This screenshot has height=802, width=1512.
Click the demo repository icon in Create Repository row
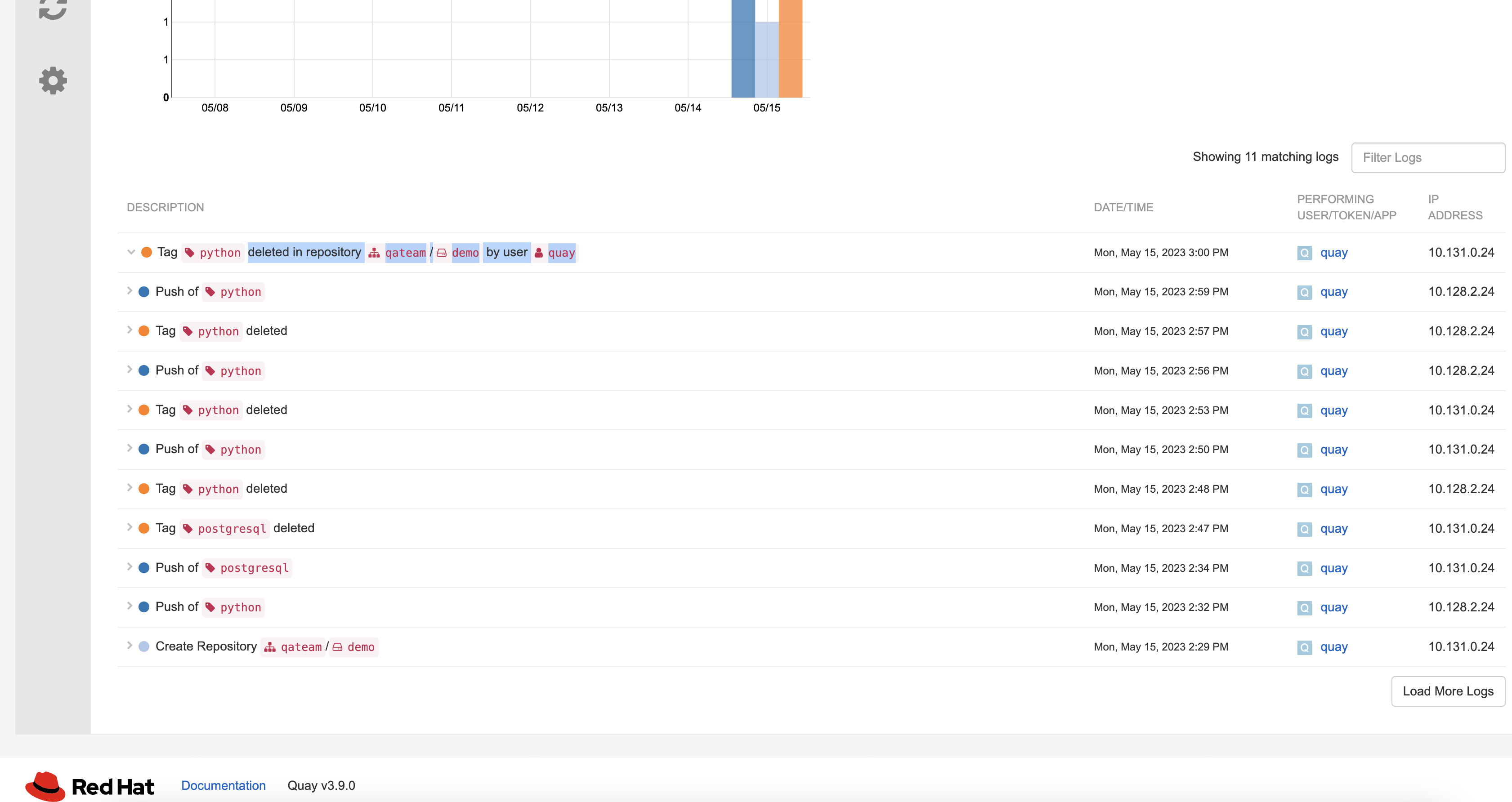pyautogui.click(x=337, y=646)
